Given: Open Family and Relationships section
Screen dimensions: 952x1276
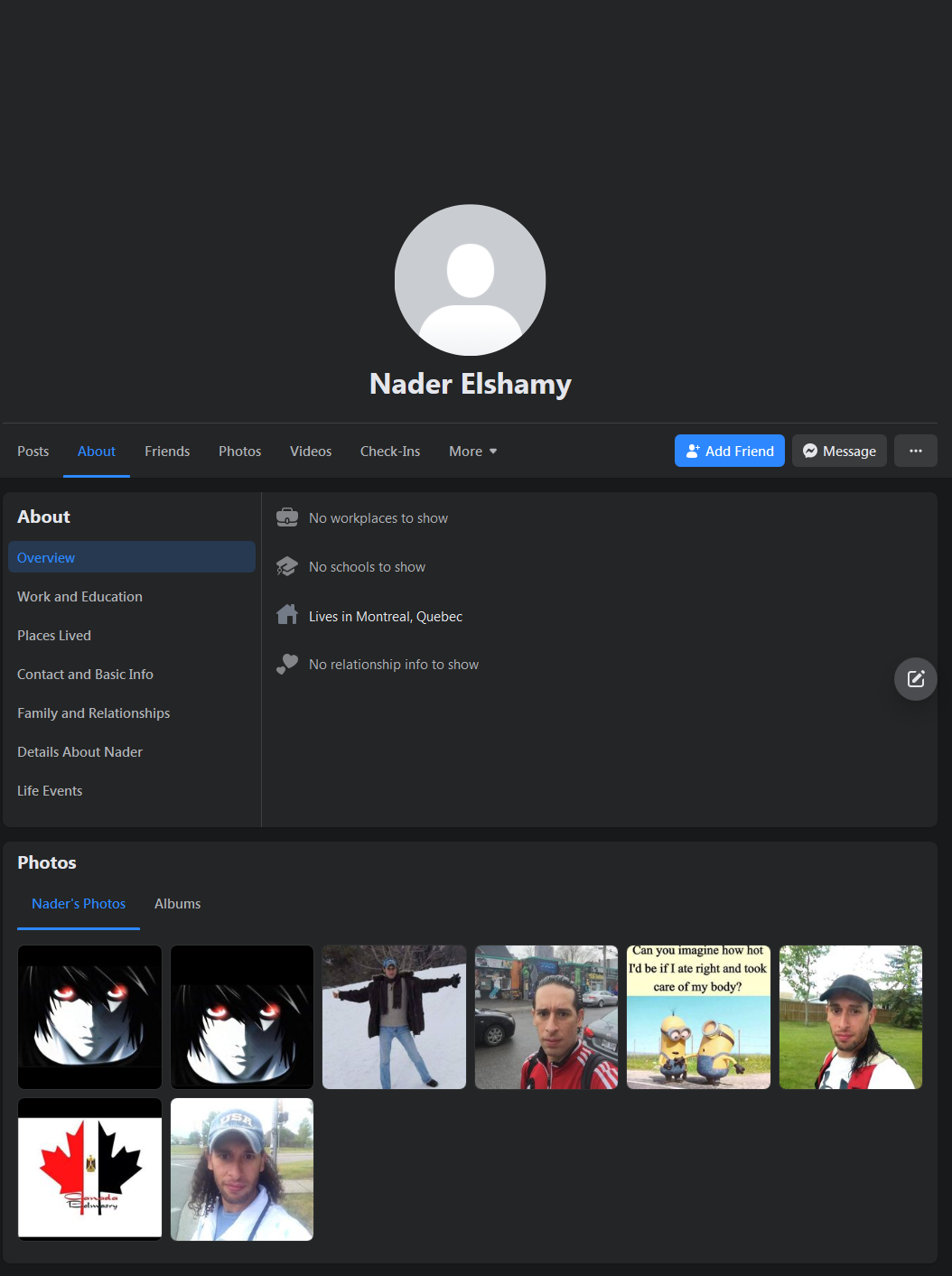Looking at the screenshot, I should pos(132,713).
